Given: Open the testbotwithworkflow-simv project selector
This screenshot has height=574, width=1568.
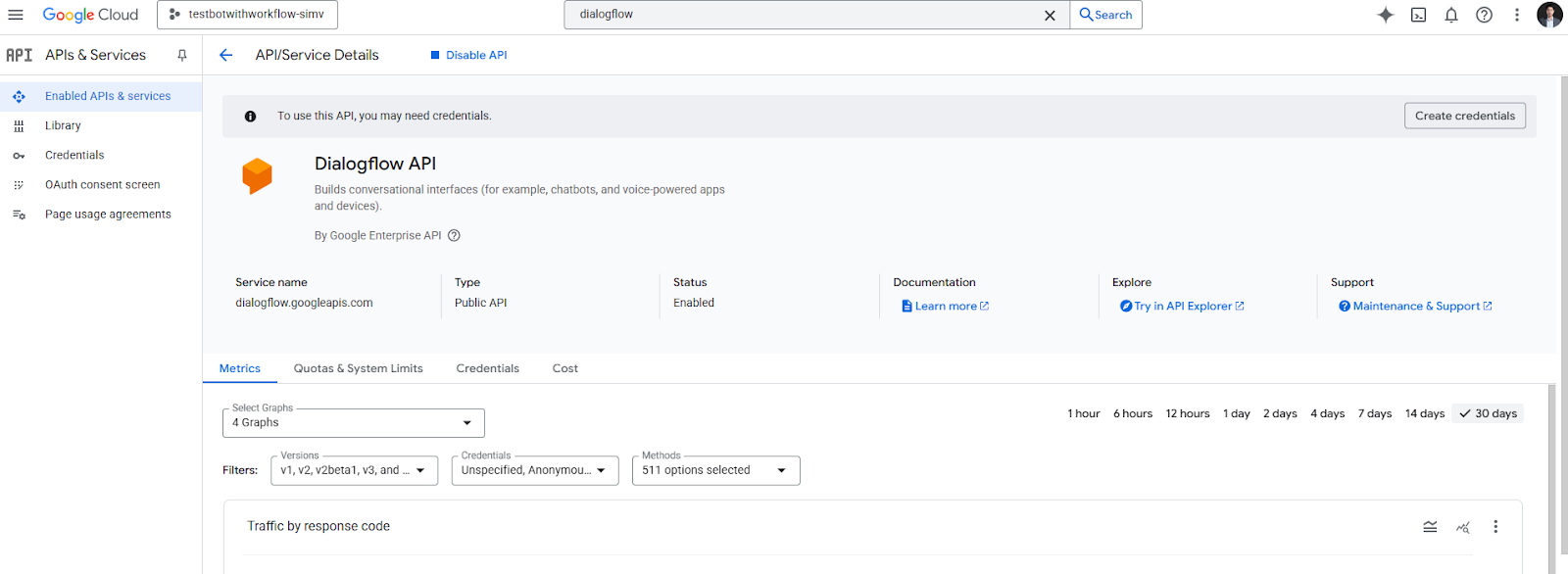Looking at the screenshot, I should 247,15.
